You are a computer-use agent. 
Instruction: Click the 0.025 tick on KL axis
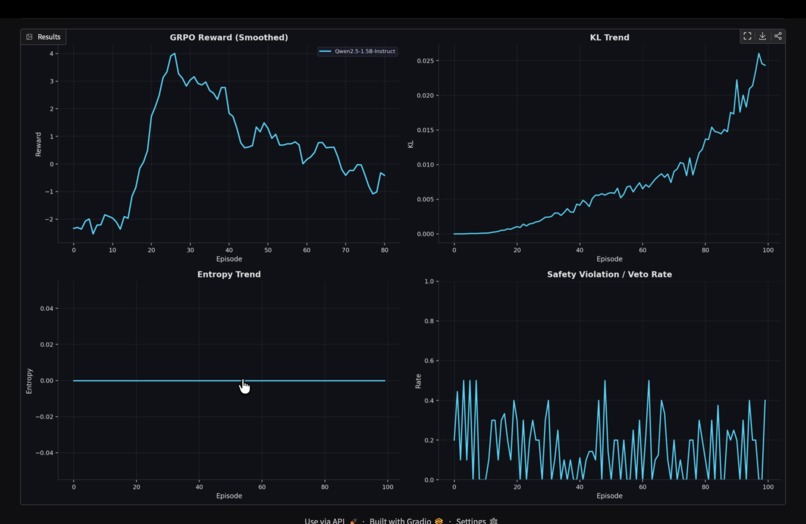pyautogui.click(x=425, y=61)
